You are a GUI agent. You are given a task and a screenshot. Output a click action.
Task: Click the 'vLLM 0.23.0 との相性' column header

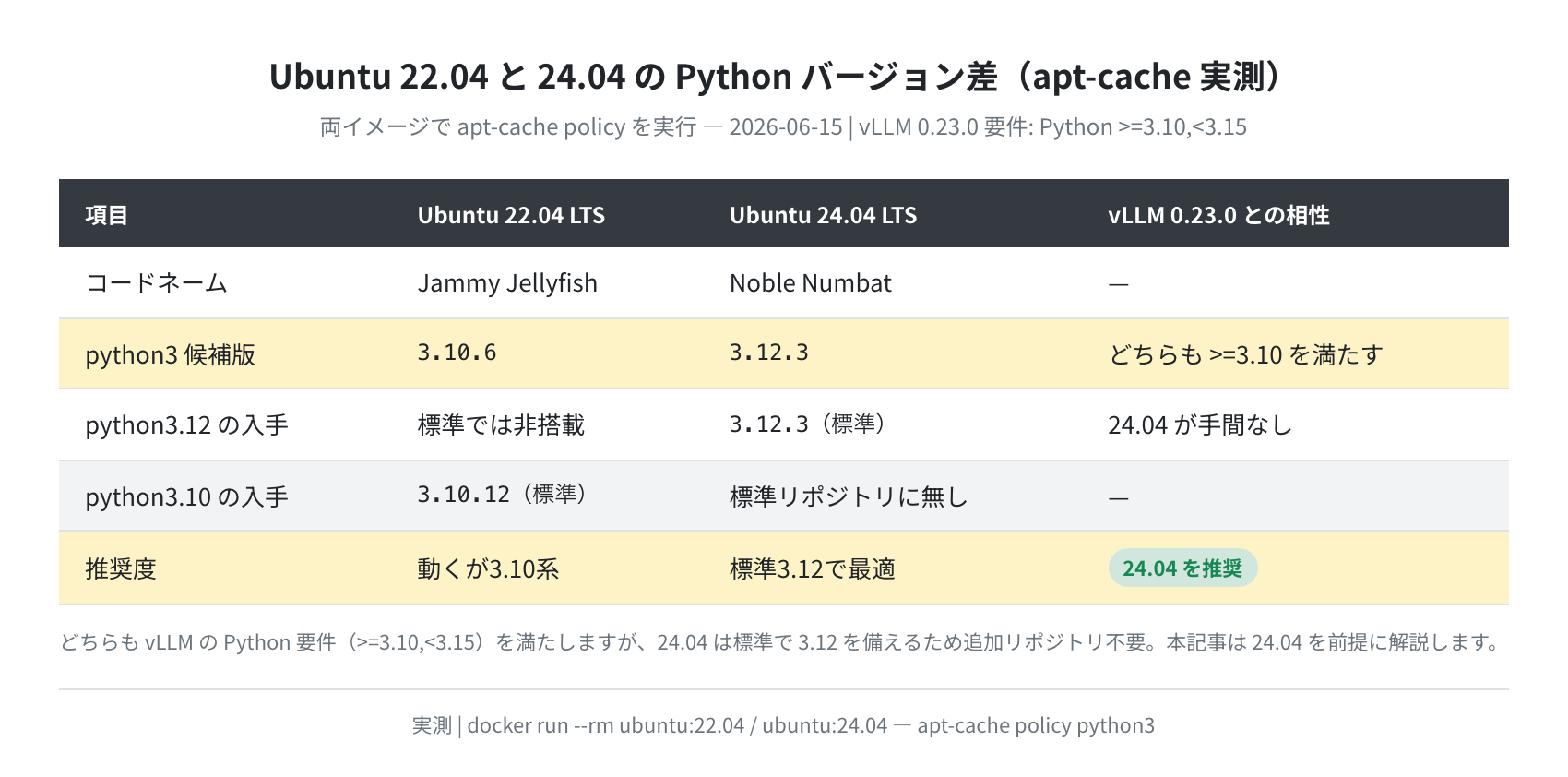(x=1218, y=215)
